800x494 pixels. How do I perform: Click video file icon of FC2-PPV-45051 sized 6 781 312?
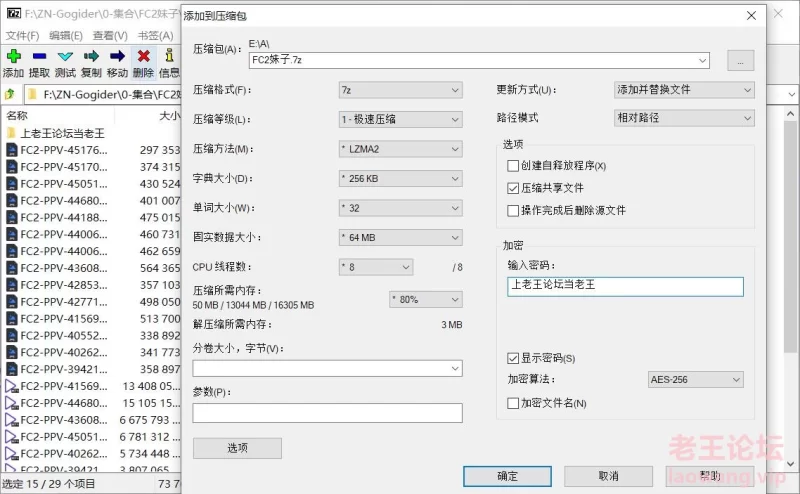coord(12,437)
